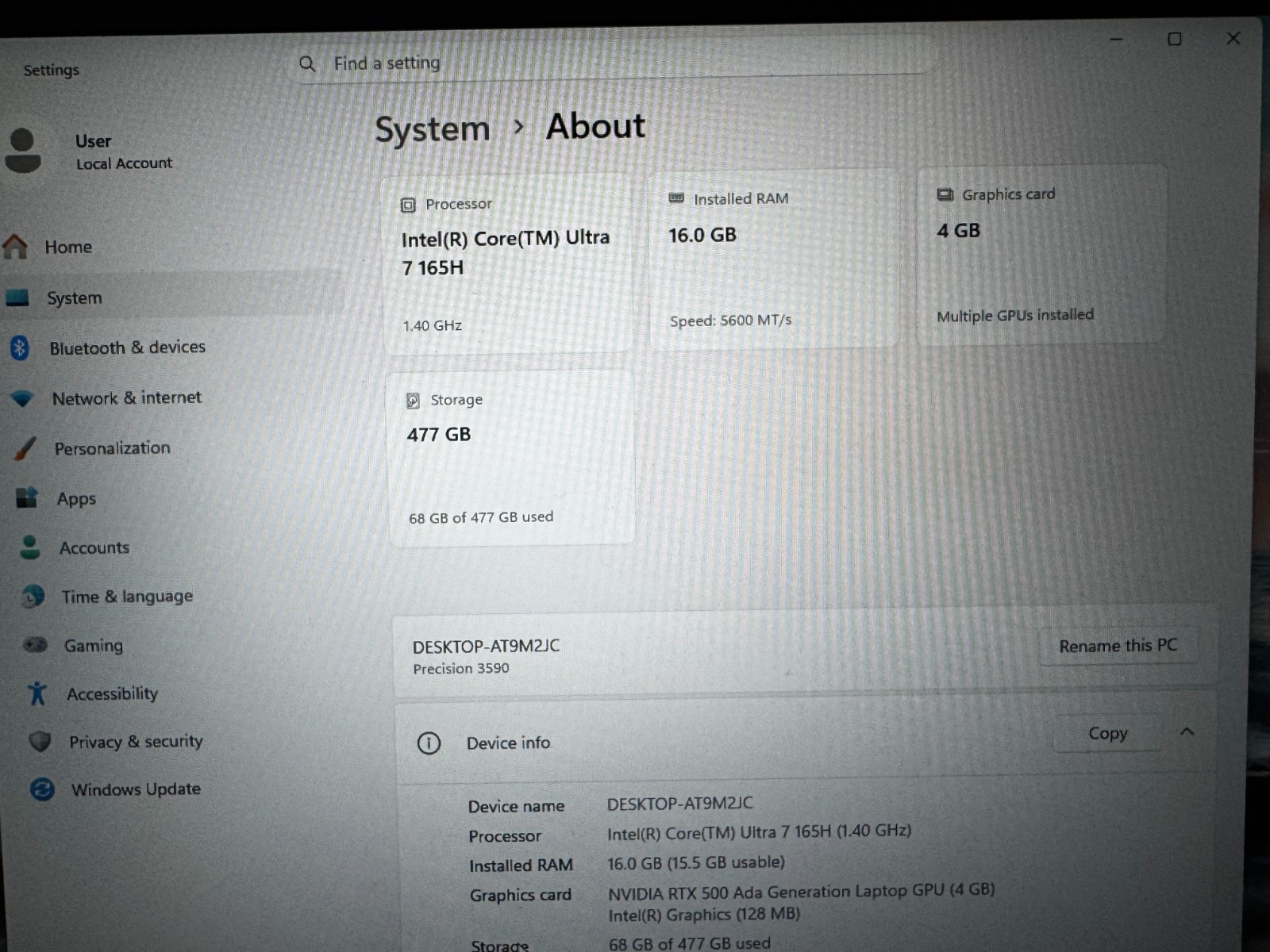The width and height of the screenshot is (1270, 952).
Task: Open the Processor info card
Action: [x=508, y=265]
